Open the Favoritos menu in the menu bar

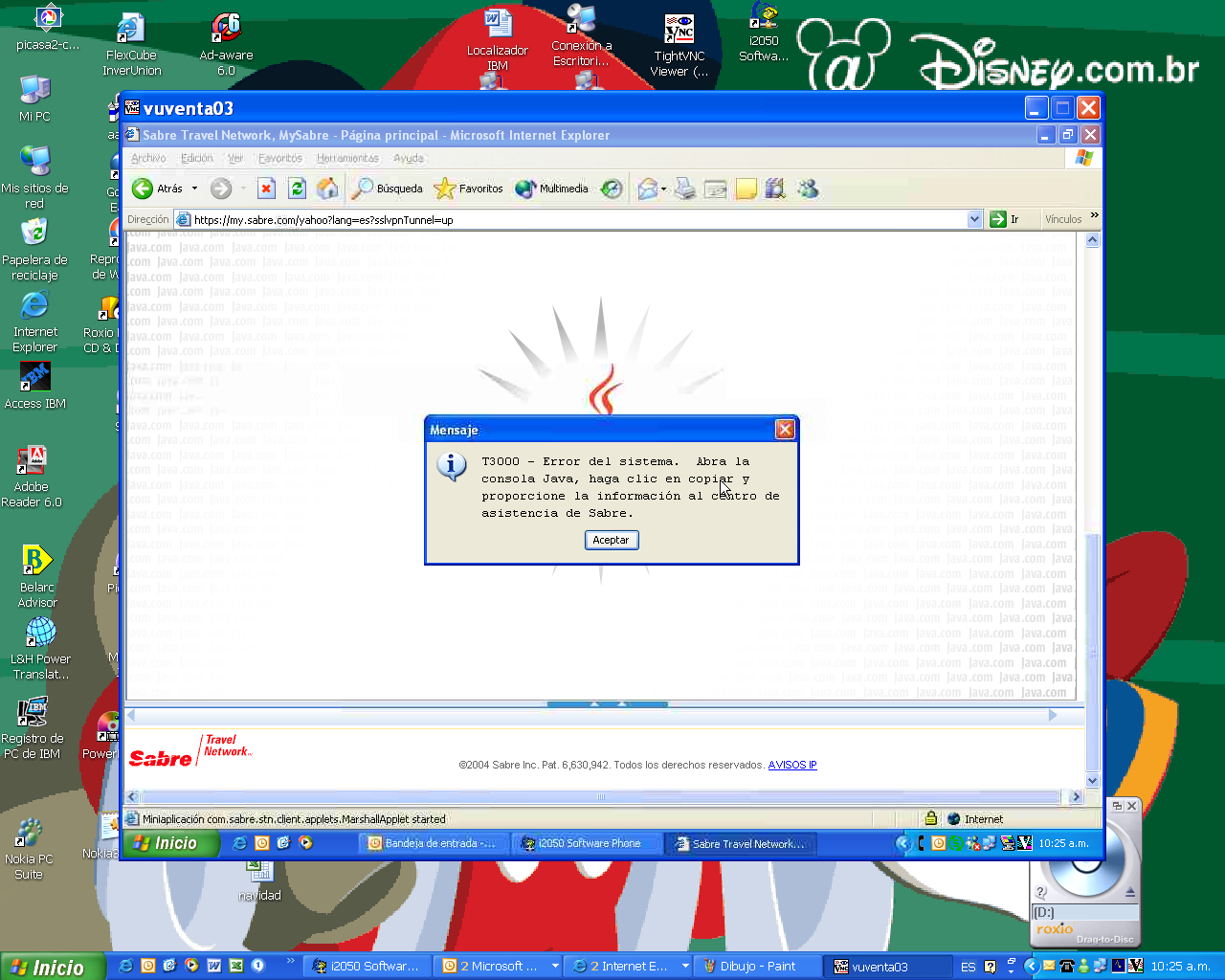click(280, 158)
